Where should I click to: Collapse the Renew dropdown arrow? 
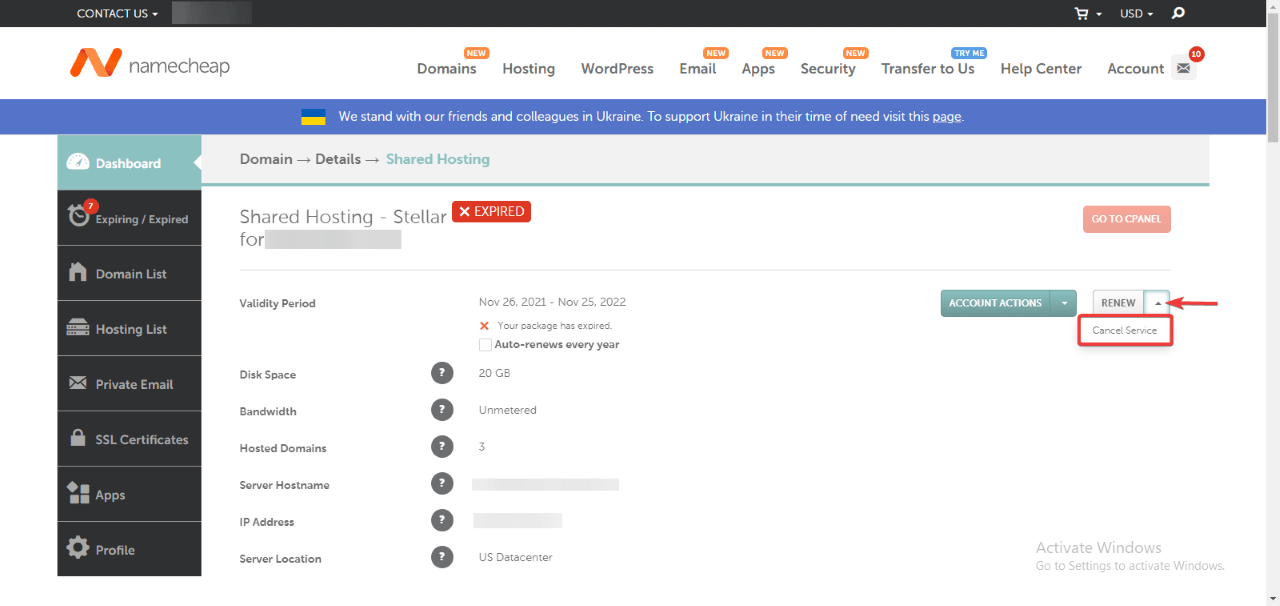point(1158,303)
